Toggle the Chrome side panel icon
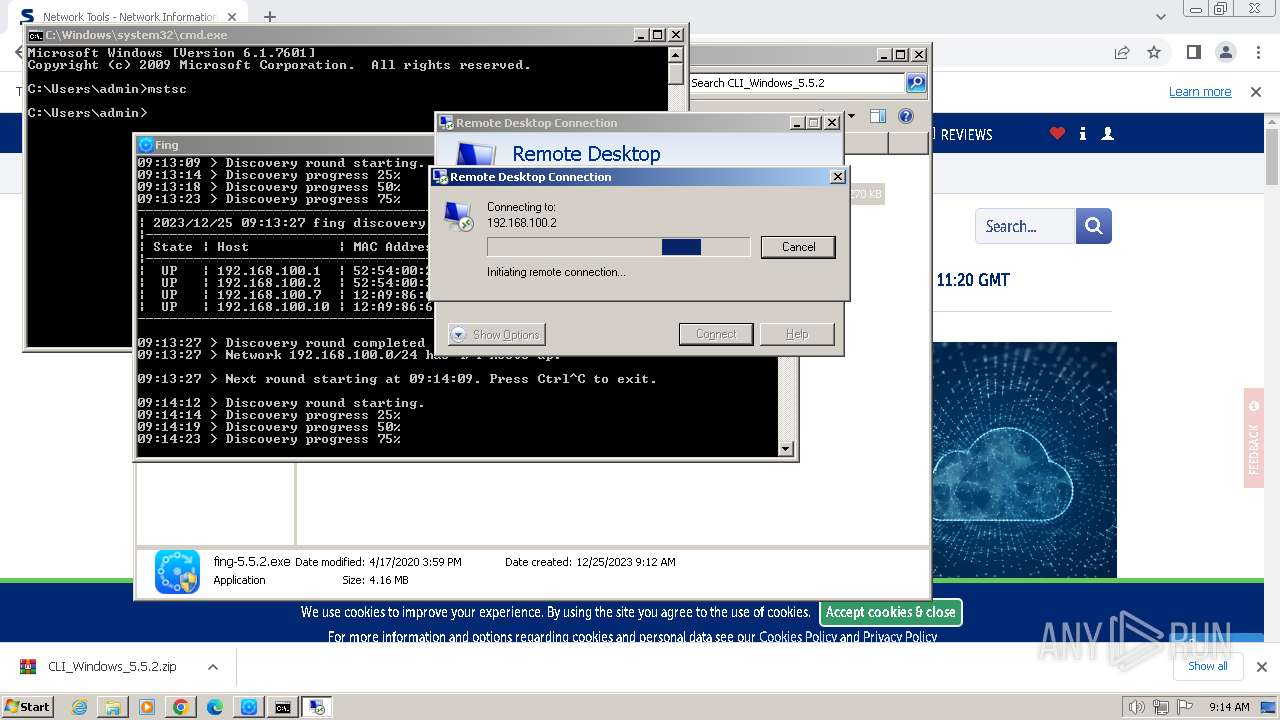This screenshot has width=1280, height=720. tap(1193, 52)
